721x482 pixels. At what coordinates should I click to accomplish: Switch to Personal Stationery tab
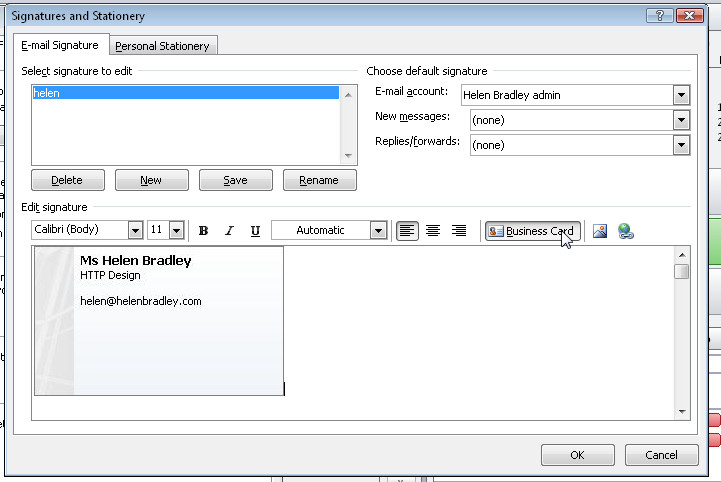tap(162, 46)
